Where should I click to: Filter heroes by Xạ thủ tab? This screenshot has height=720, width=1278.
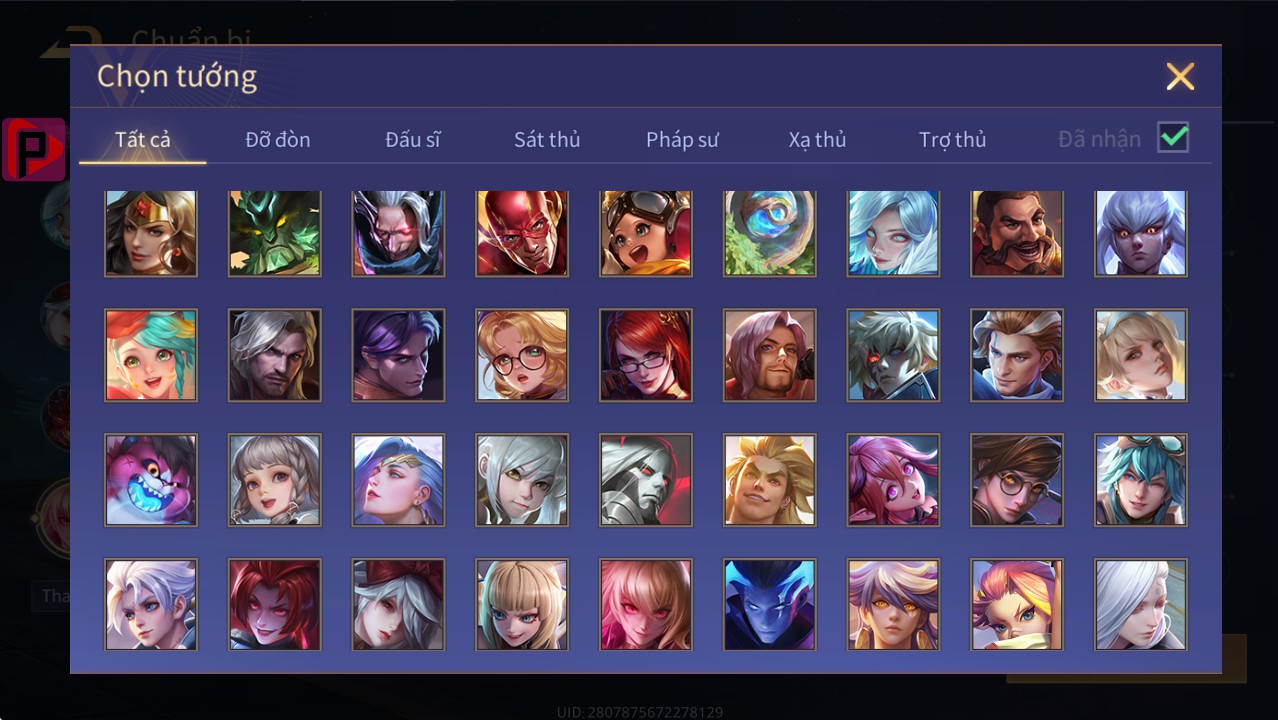817,140
